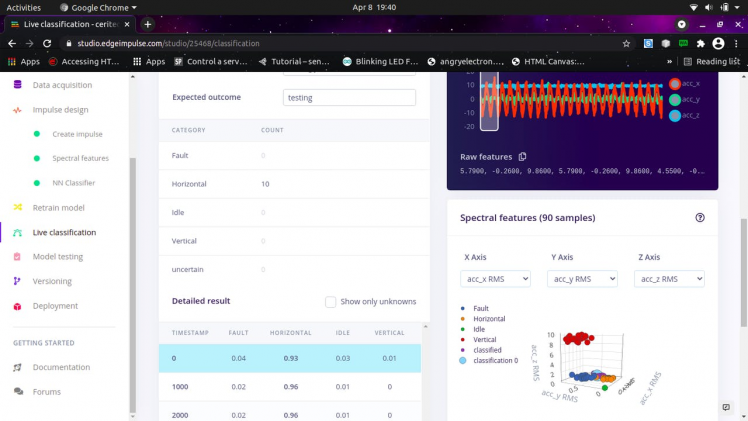Click the Documentation icon
748x421 pixels.
point(18,367)
